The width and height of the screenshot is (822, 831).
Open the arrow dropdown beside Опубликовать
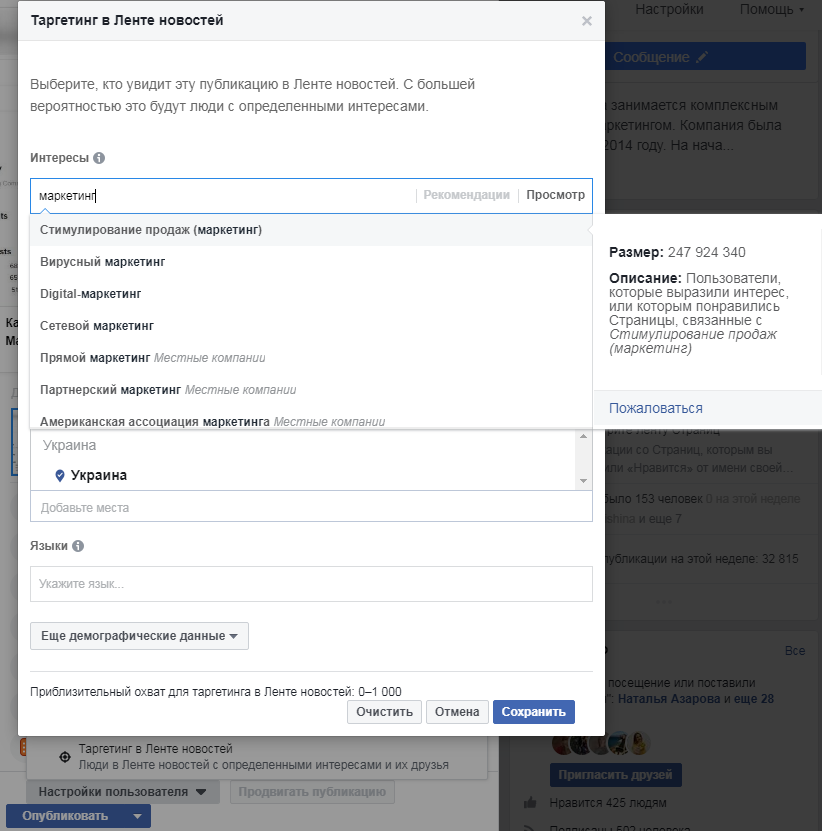(137, 816)
